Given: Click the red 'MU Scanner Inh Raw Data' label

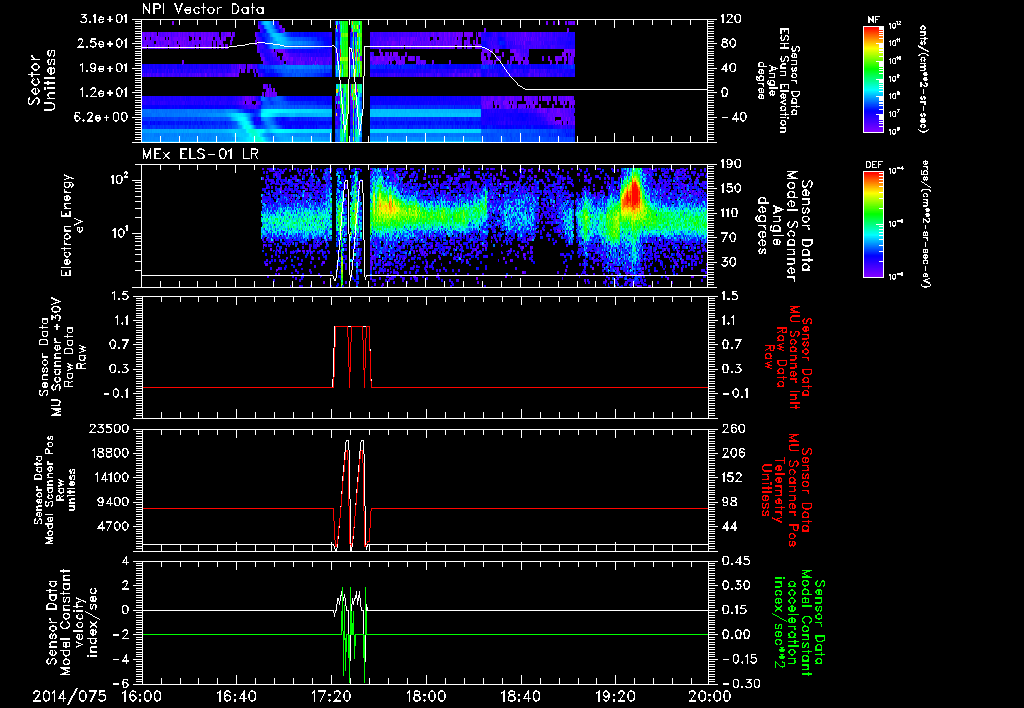Looking at the screenshot, I should click(787, 356).
